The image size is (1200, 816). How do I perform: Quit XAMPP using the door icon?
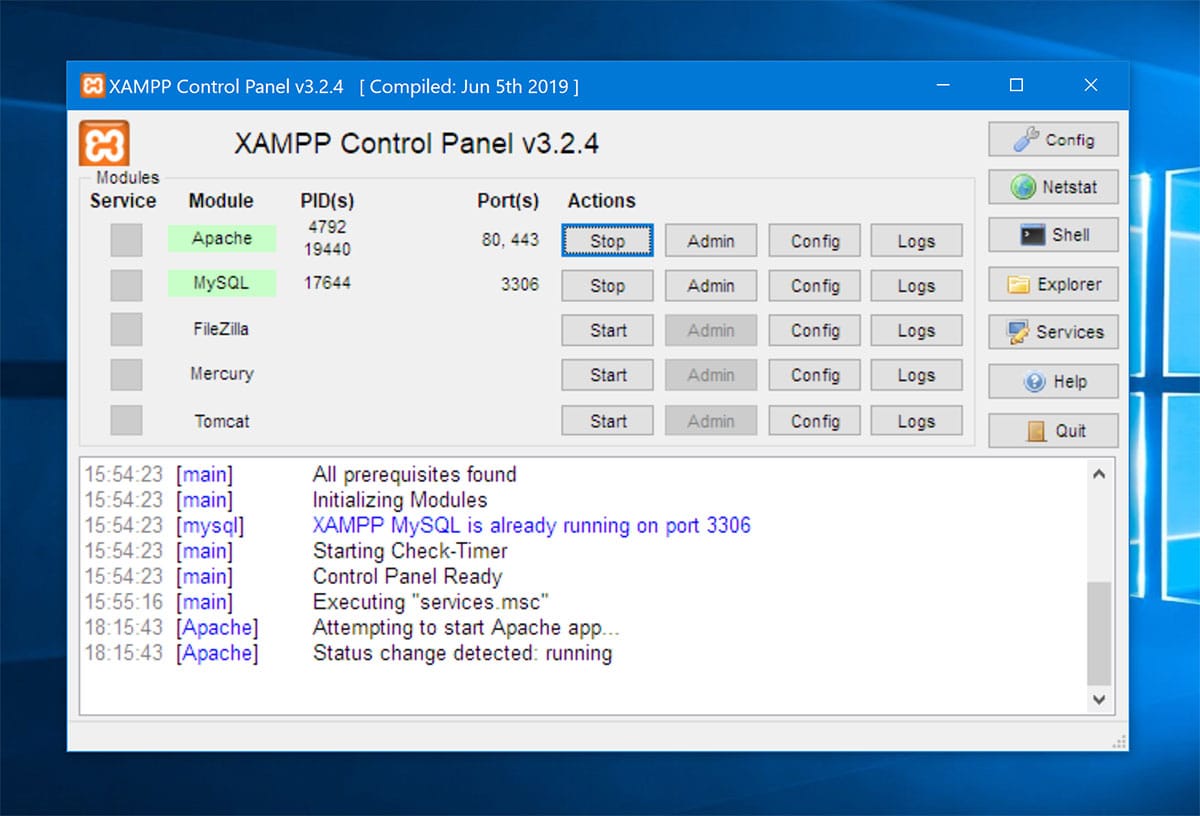click(x=1053, y=430)
